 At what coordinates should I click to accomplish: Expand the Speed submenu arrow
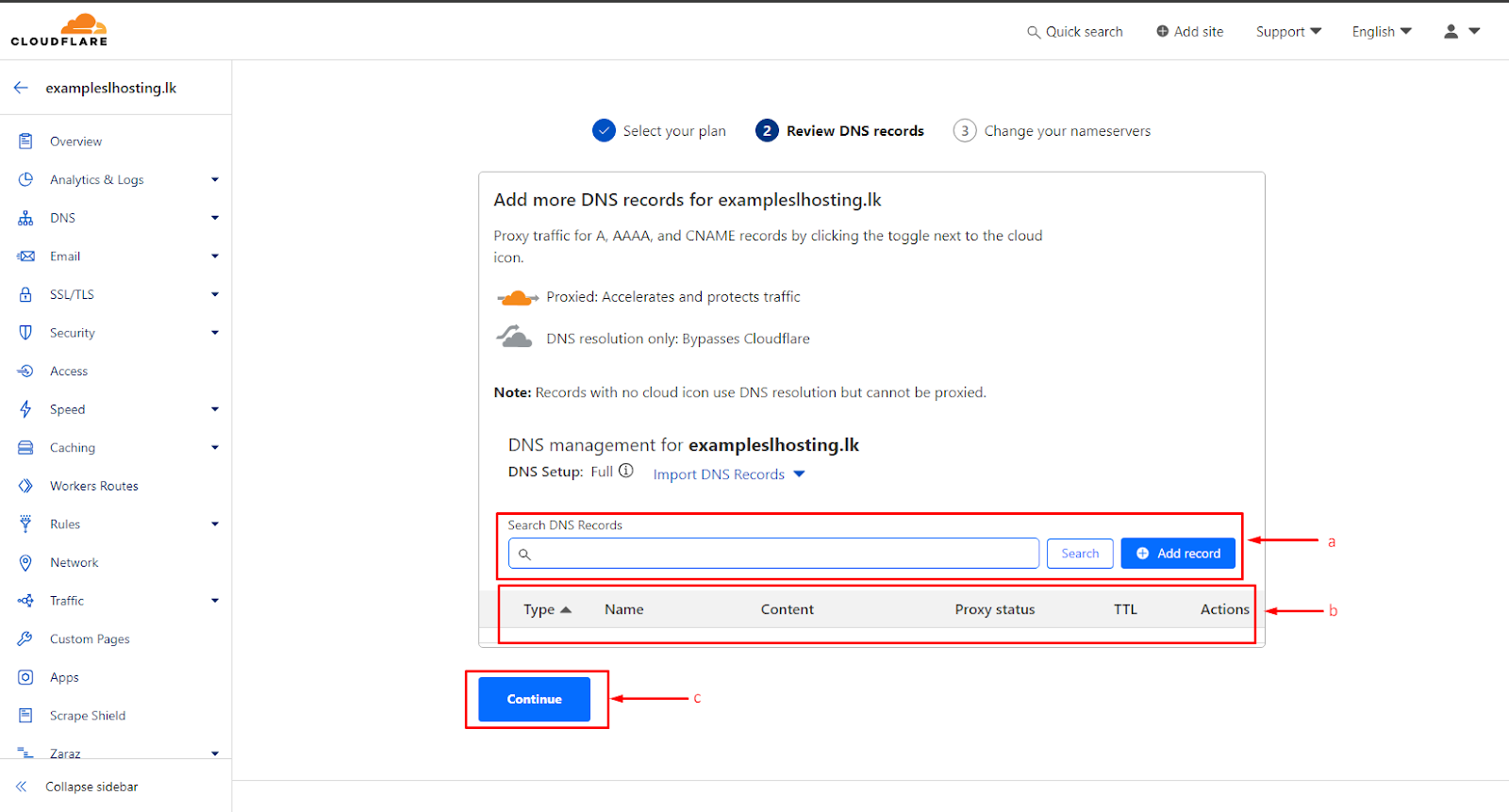[x=215, y=409]
